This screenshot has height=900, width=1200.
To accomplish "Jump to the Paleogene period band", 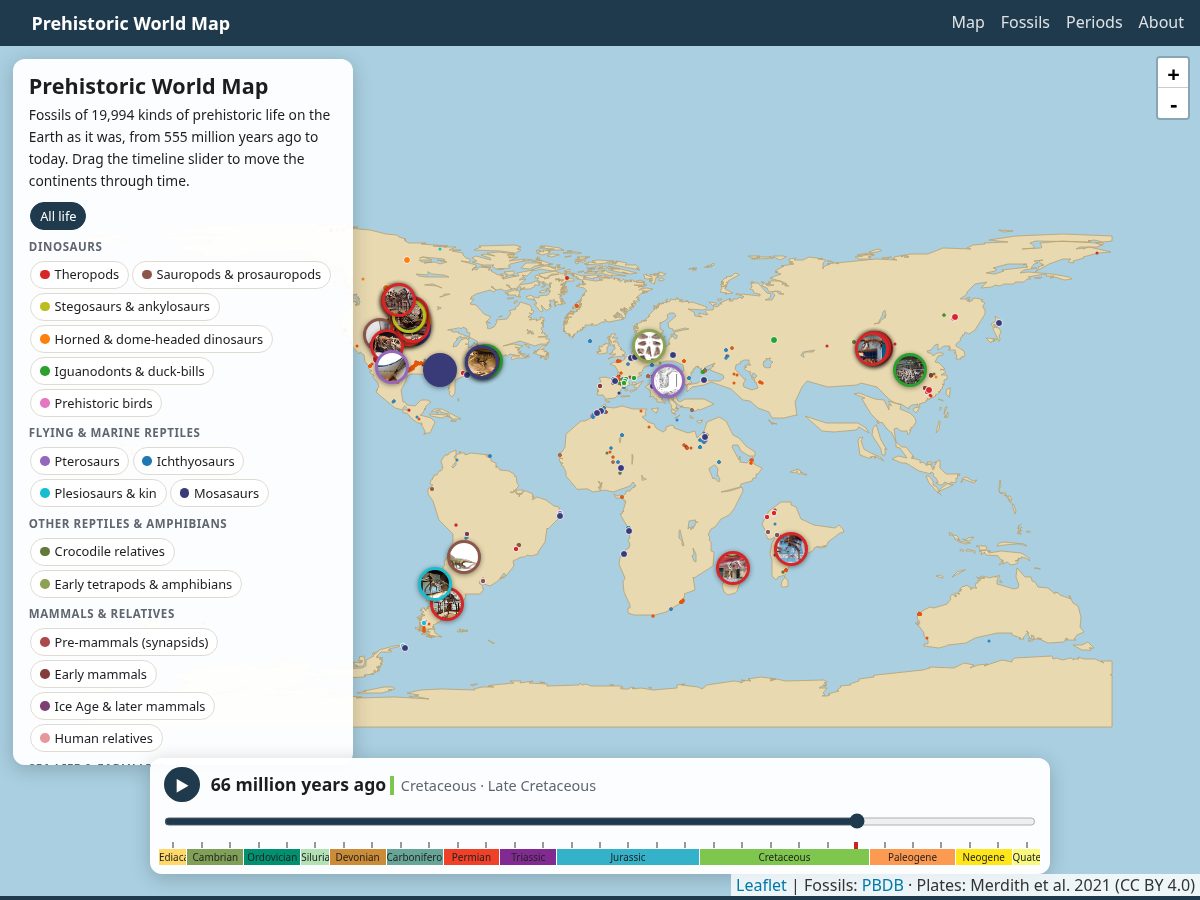I will pos(913,857).
